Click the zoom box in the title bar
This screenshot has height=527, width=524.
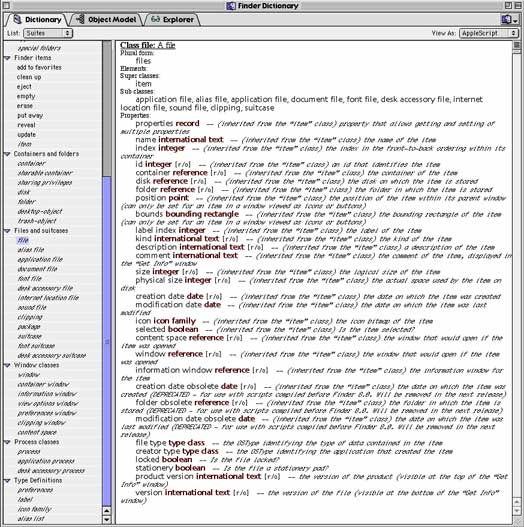click(x=508, y=5)
